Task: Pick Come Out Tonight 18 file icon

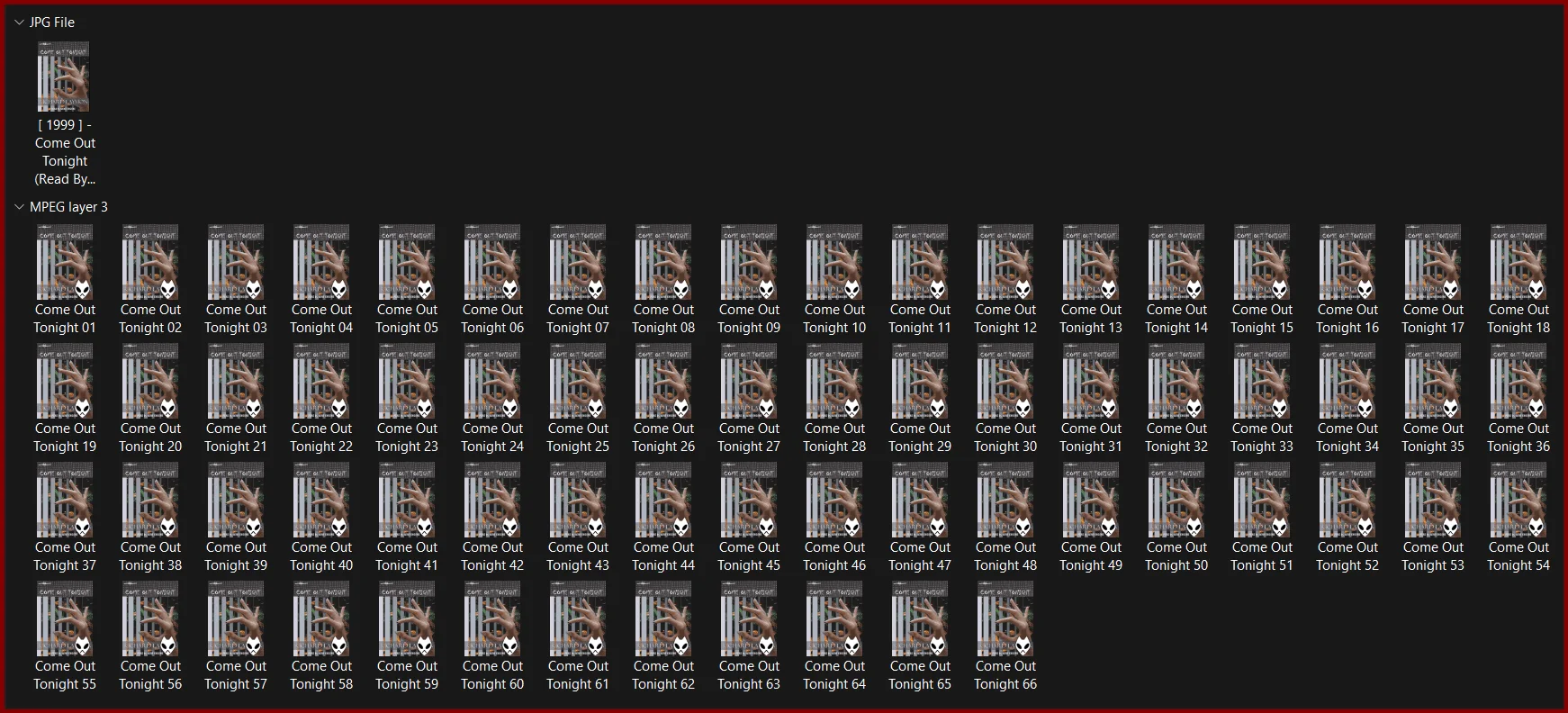Action: 1518,262
